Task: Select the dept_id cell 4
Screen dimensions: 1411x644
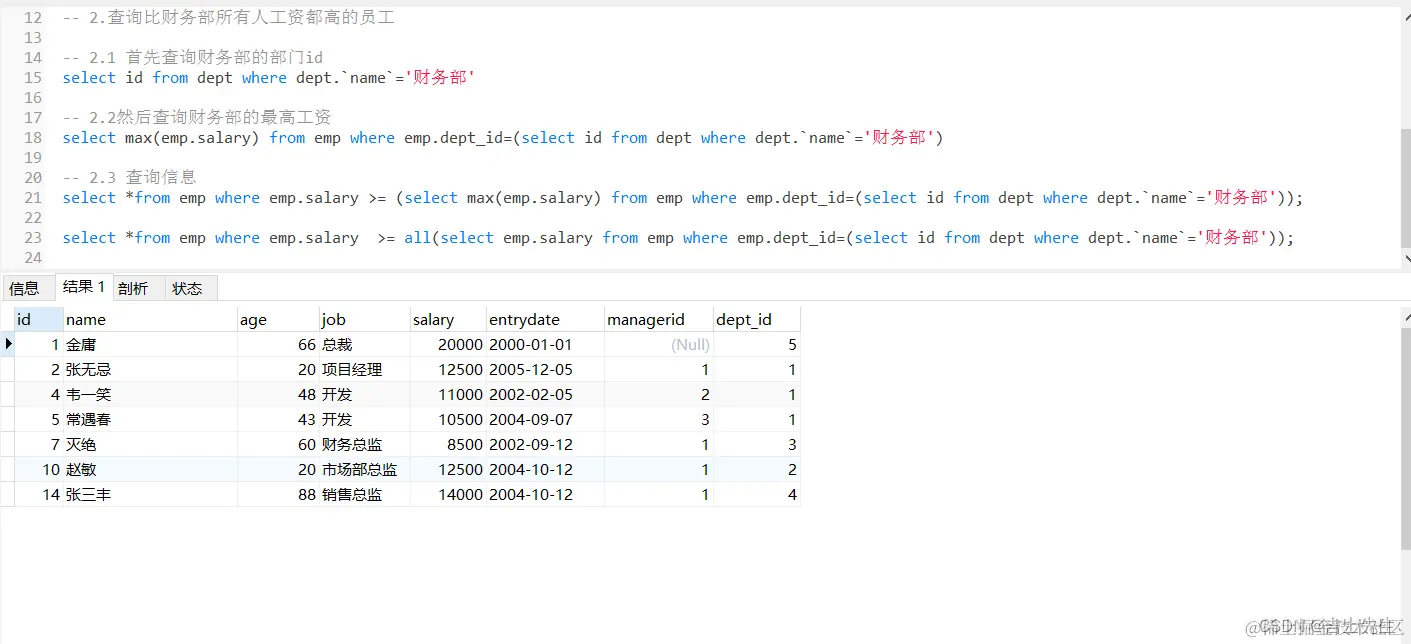Action: [x=757, y=494]
